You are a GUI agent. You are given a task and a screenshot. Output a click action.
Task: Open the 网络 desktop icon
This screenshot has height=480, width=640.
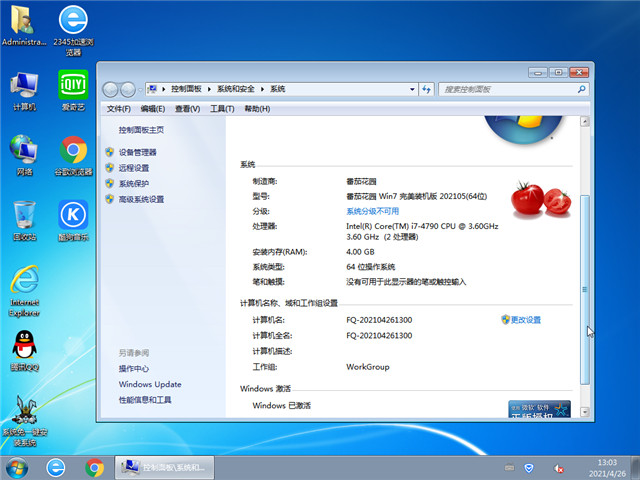pos(24,155)
